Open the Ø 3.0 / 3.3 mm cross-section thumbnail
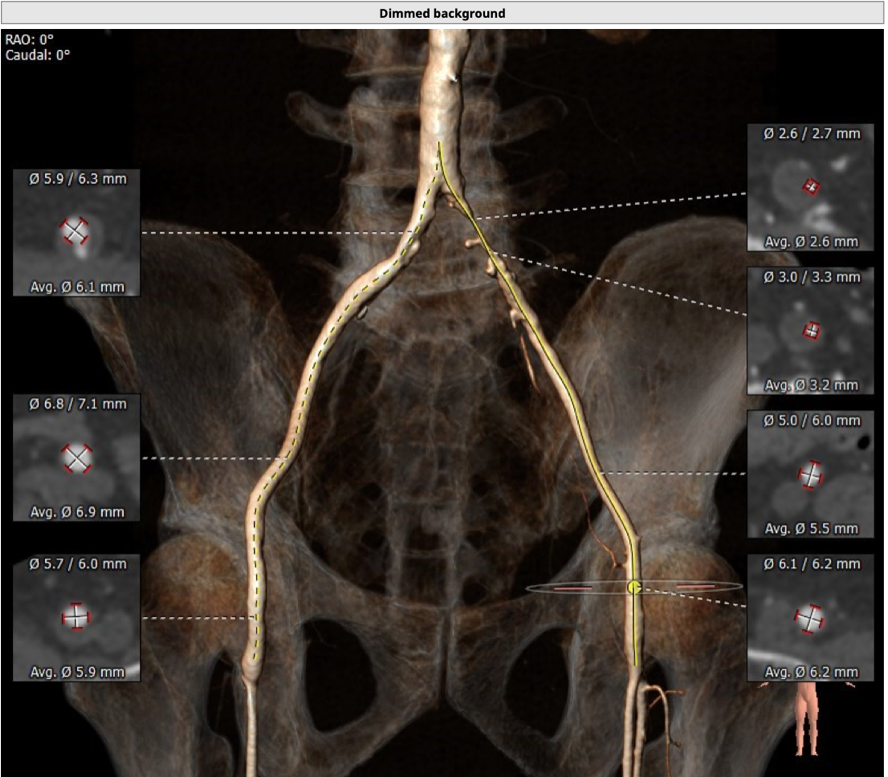888x777 pixels. coord(810,330)
